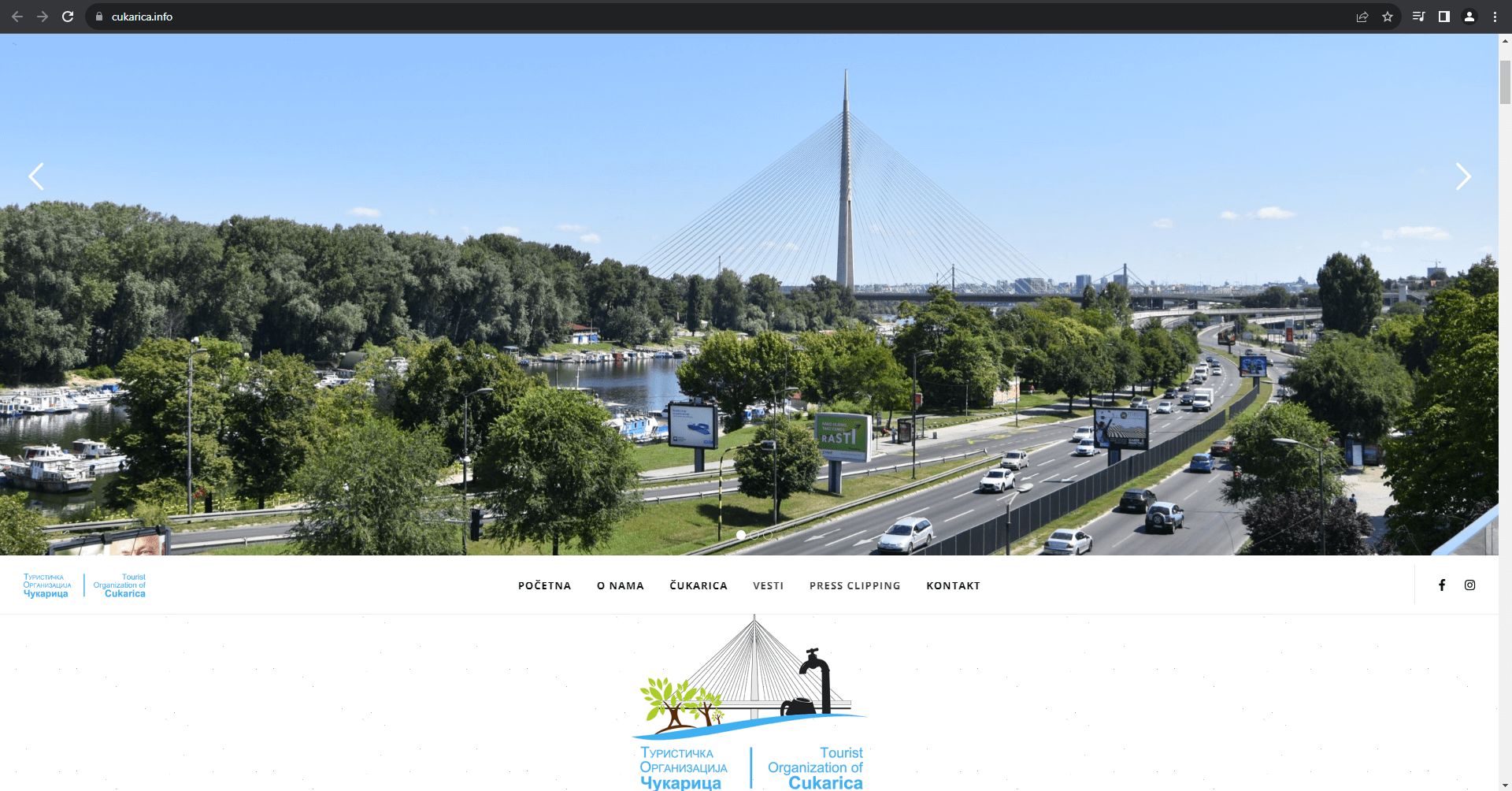The width and height of the screenshot is (1512, 791).
Task: Show the next slide with right chevron
Action: pyautogui.click(x=1462, y=176)
